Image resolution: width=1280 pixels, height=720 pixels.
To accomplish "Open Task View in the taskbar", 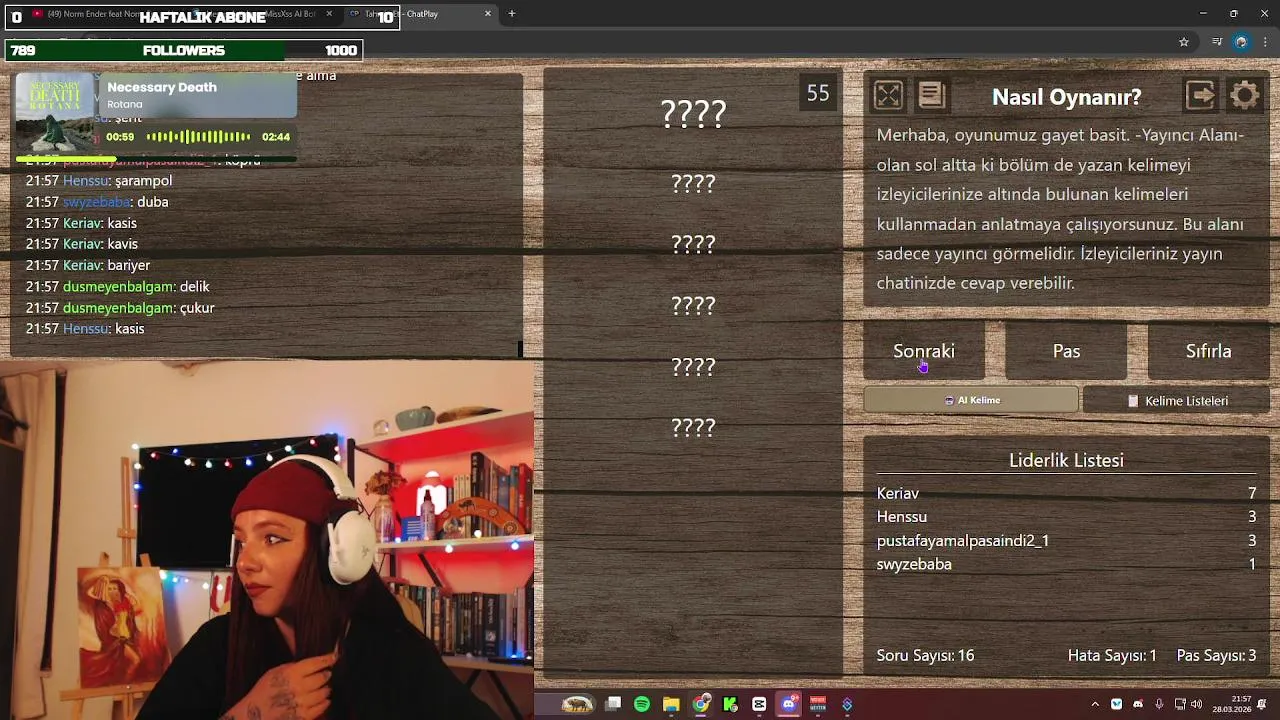I will point(613,704).
